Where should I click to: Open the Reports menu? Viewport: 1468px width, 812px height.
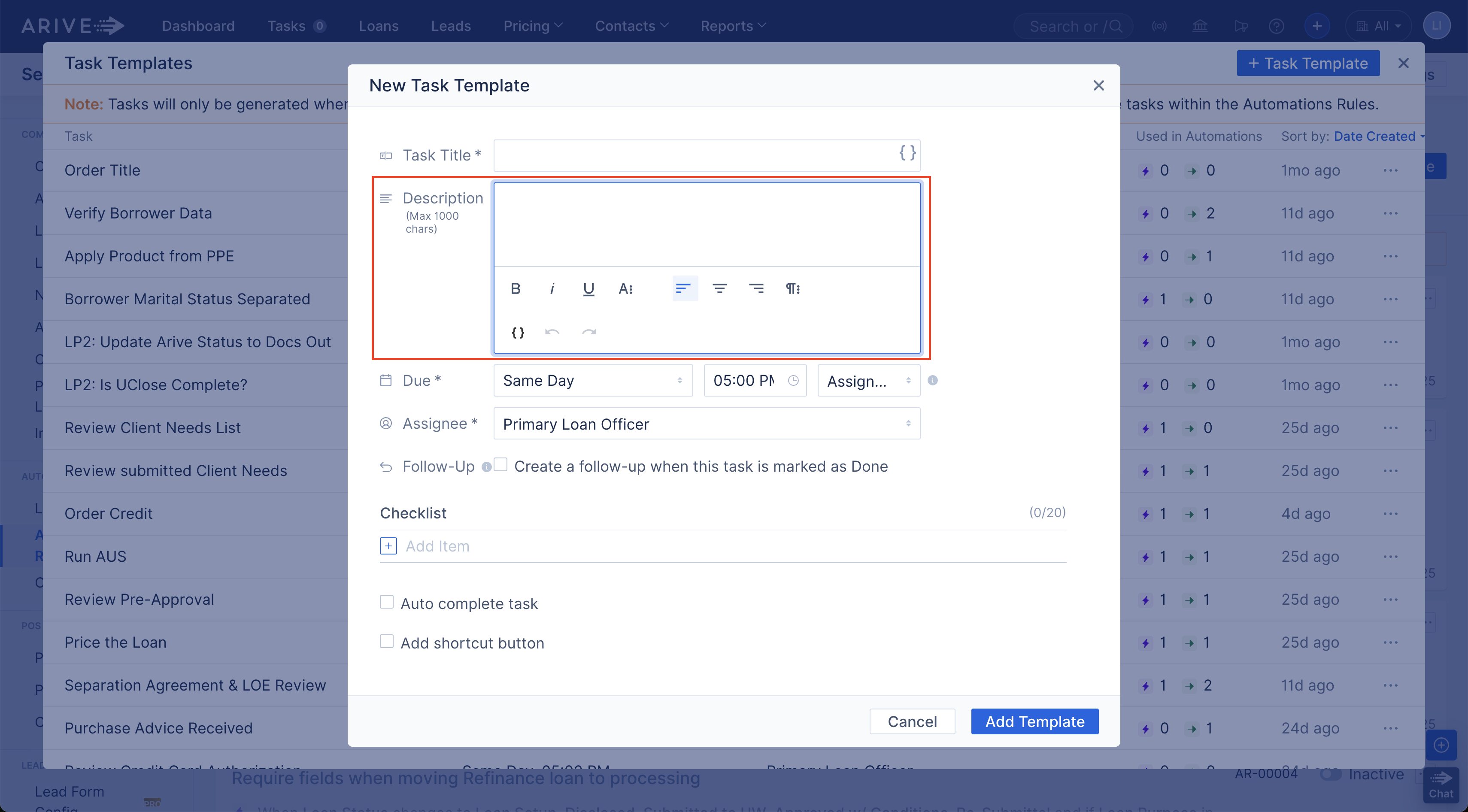(x=732, y=26)
